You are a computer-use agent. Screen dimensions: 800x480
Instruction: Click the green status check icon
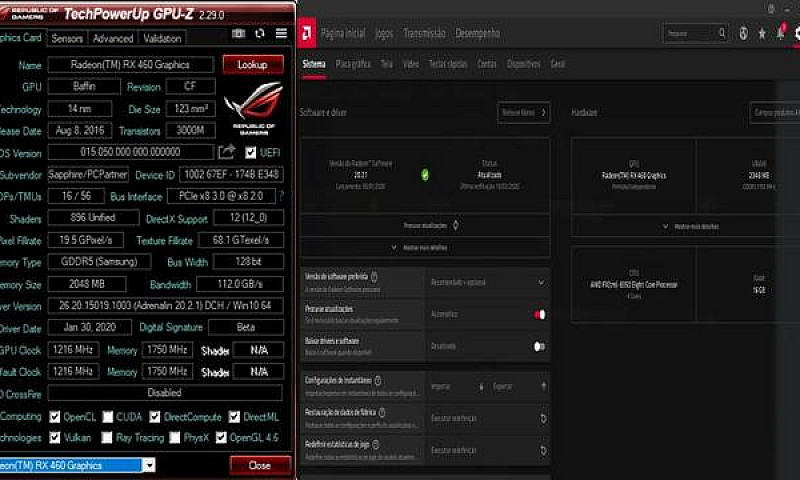[425, 175]
